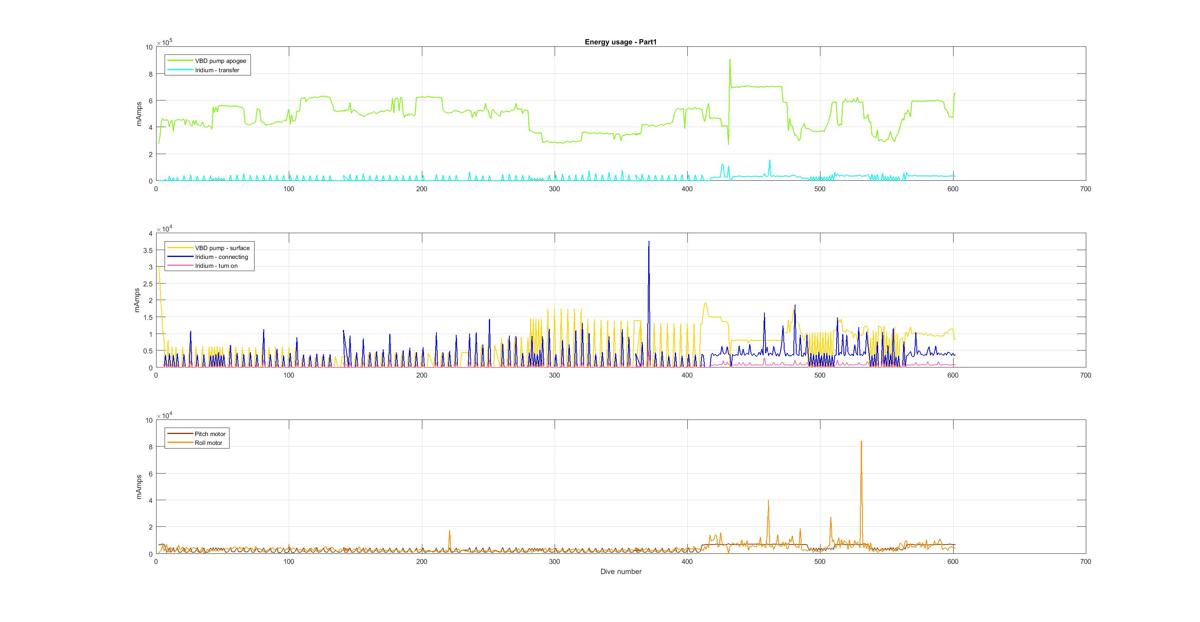
Task: Click the '2.5' y-tick in middle plot
Action: point(147,284)
